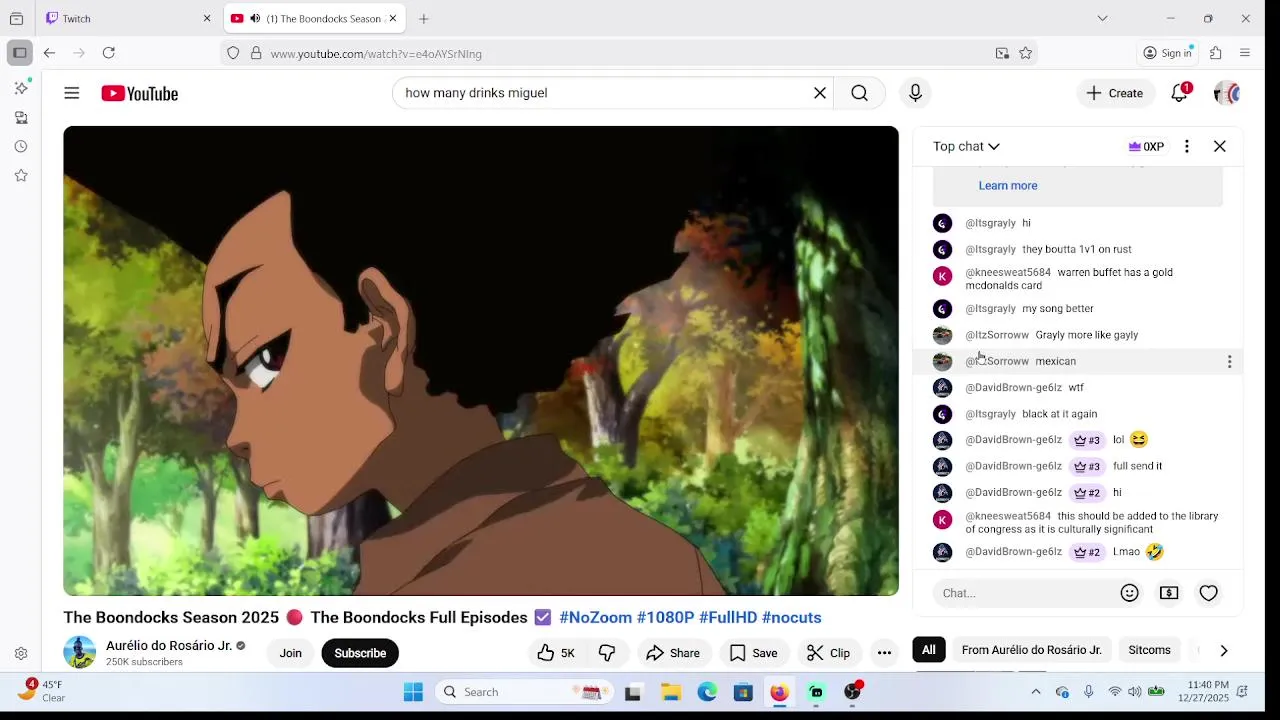Bookmark this page with star
The width and height of the screenshot is (1280, 720).
tap(1025, 53)
